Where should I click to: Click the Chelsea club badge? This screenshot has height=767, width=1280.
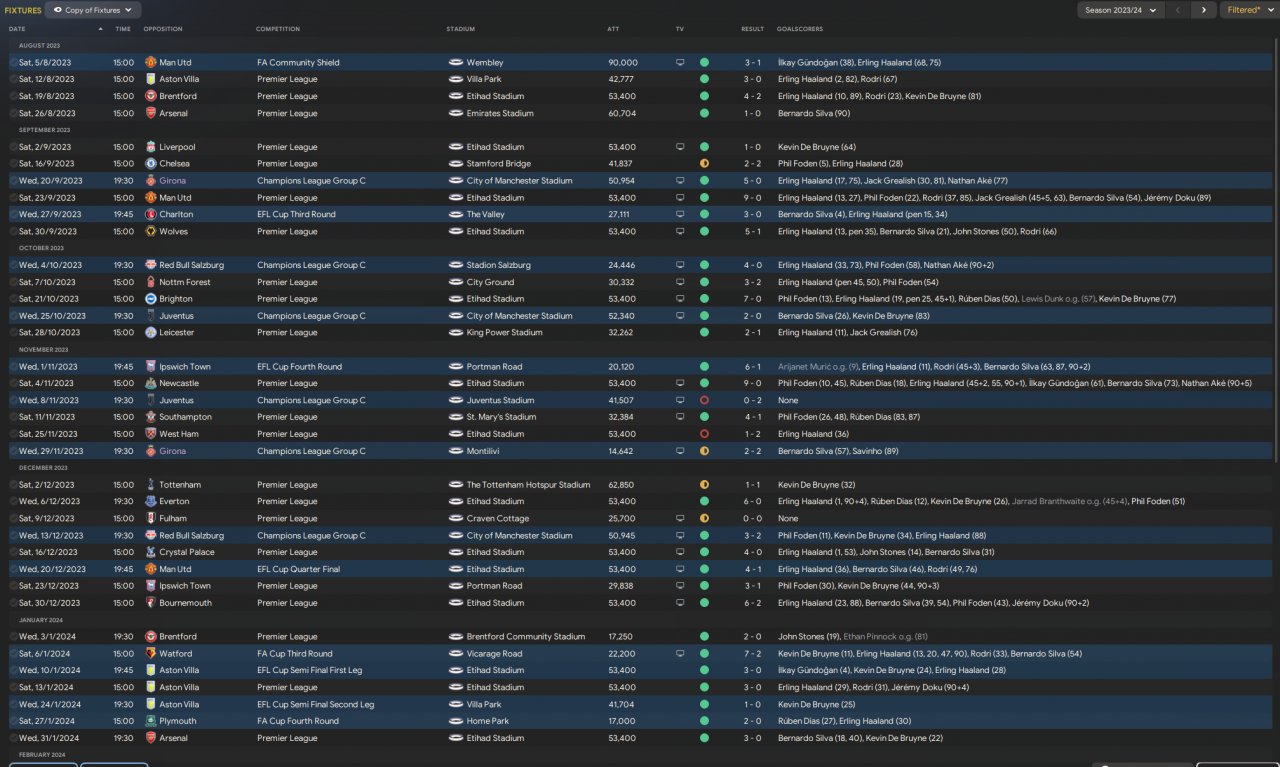pyautogui.click(x=151, y=164)
